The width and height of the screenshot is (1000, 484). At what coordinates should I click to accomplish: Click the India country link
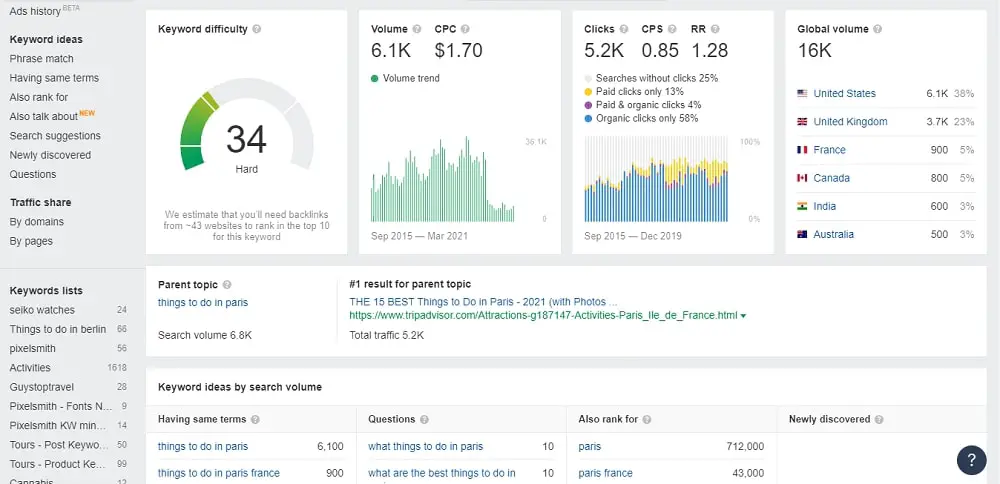click(x=825, y=206)
